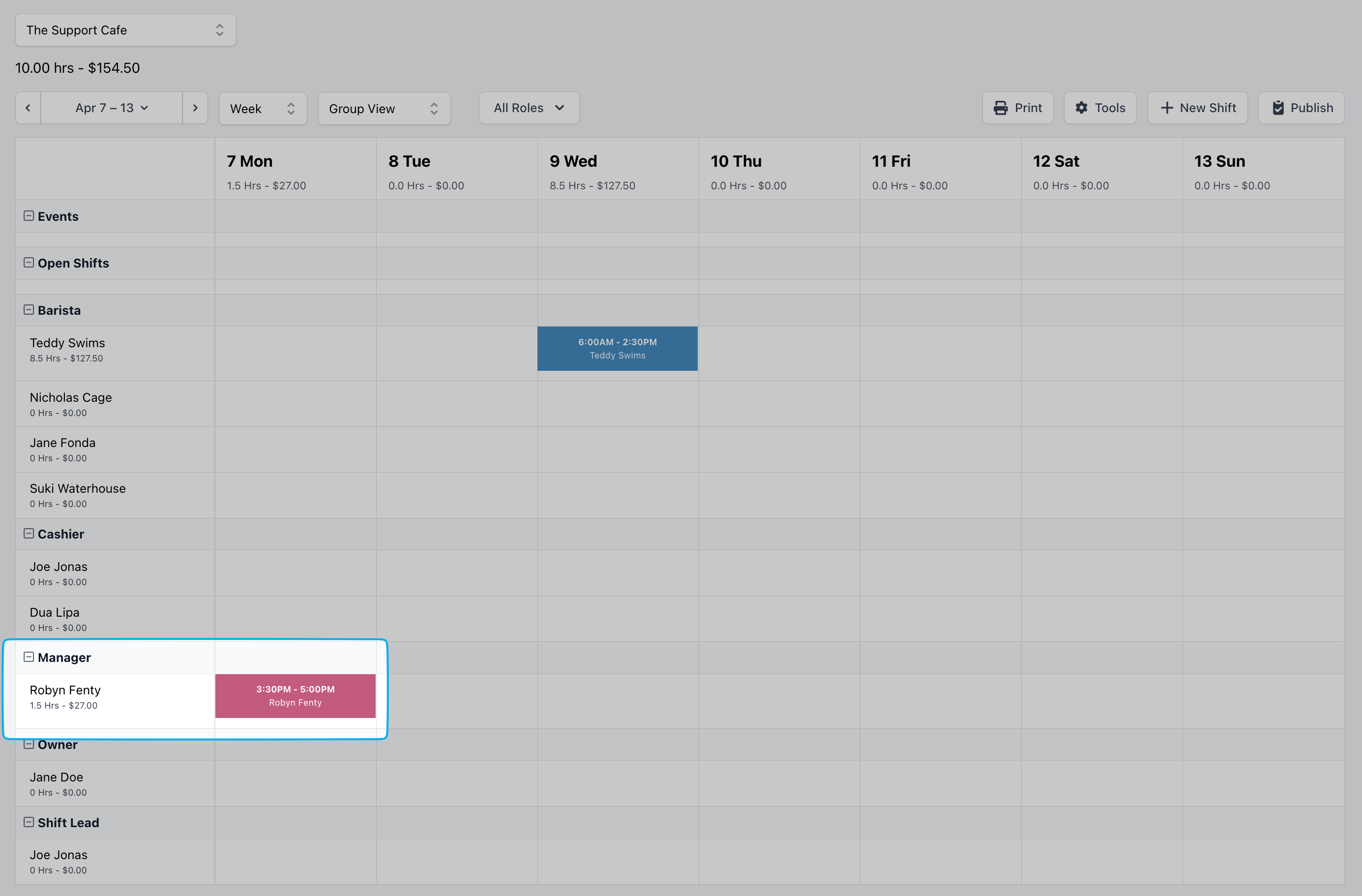Open the Apr 7 – 13 date picker
The width and height of the screenshot is (1362, 896).
click(x=112, y=108)
